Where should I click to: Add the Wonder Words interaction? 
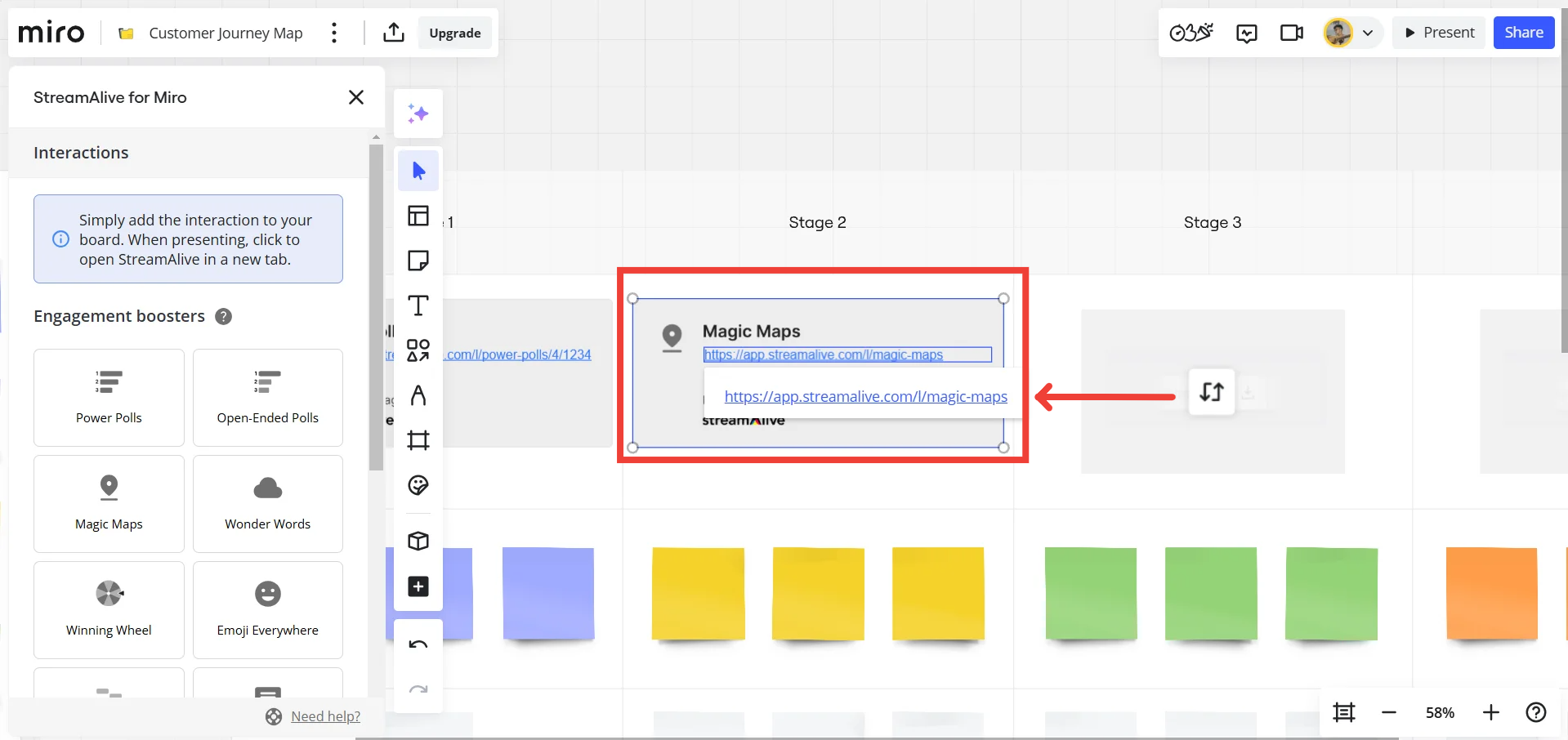pyautogui.click(x=268, y=504)
